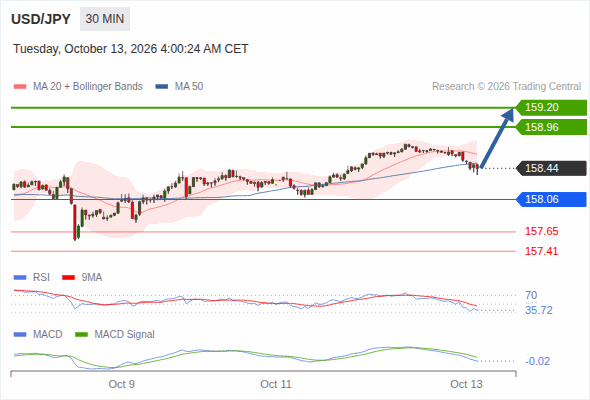Click the MACD value -0.02 label
The height and width of the screenshot is (400, 590).
click(538, 361)
